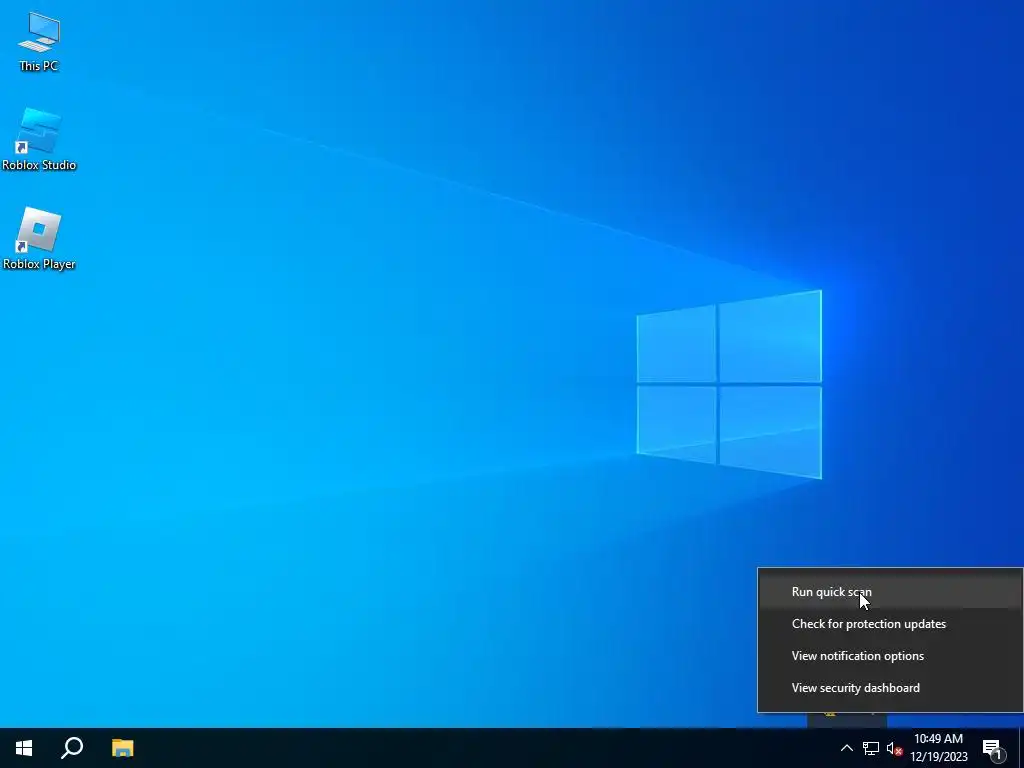Select the Roblox Studio desktop shortcut
1024x768 pixels.
tap(39, 139)
